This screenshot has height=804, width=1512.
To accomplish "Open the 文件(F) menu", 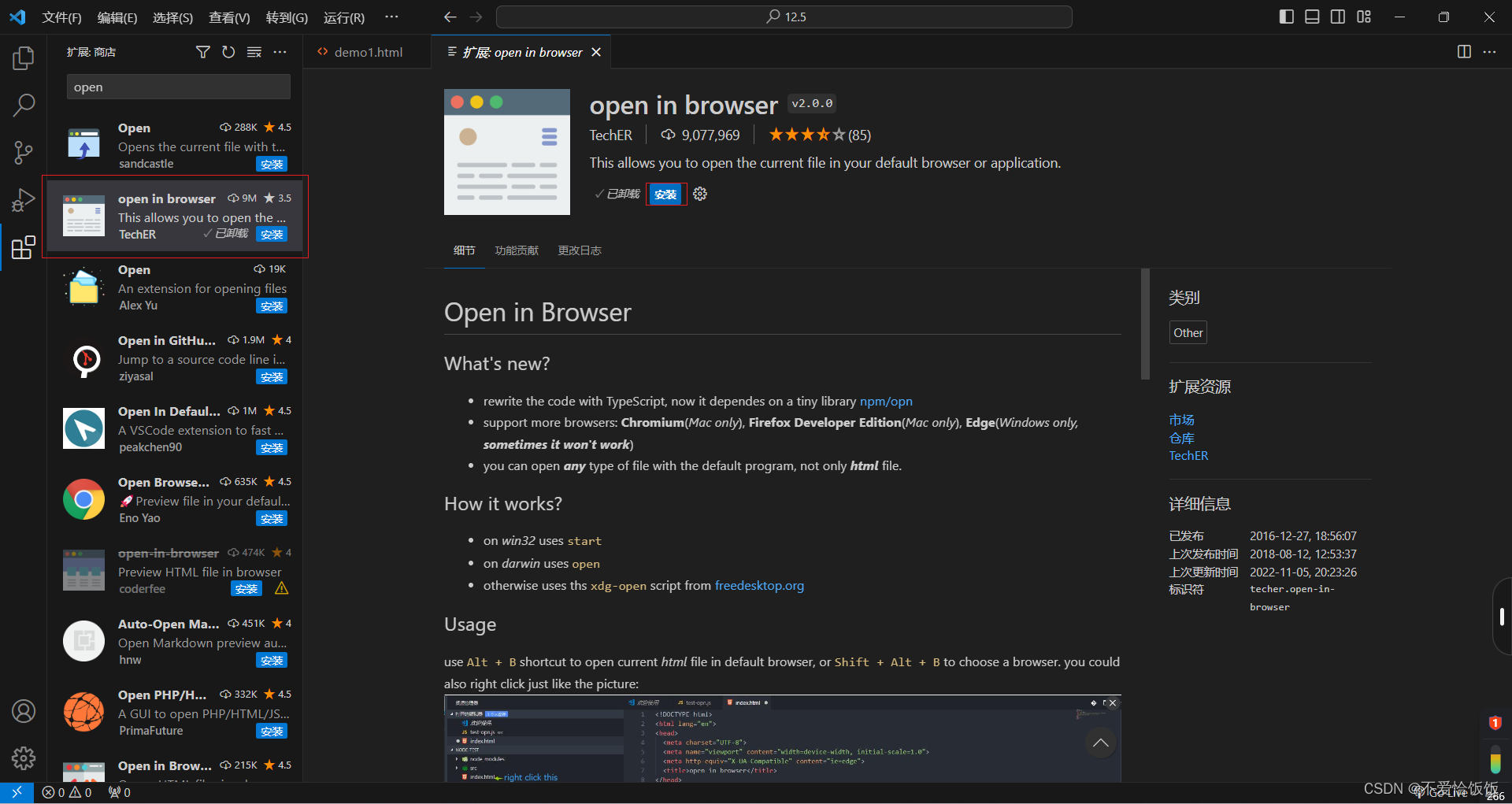I will click(61, 17).
